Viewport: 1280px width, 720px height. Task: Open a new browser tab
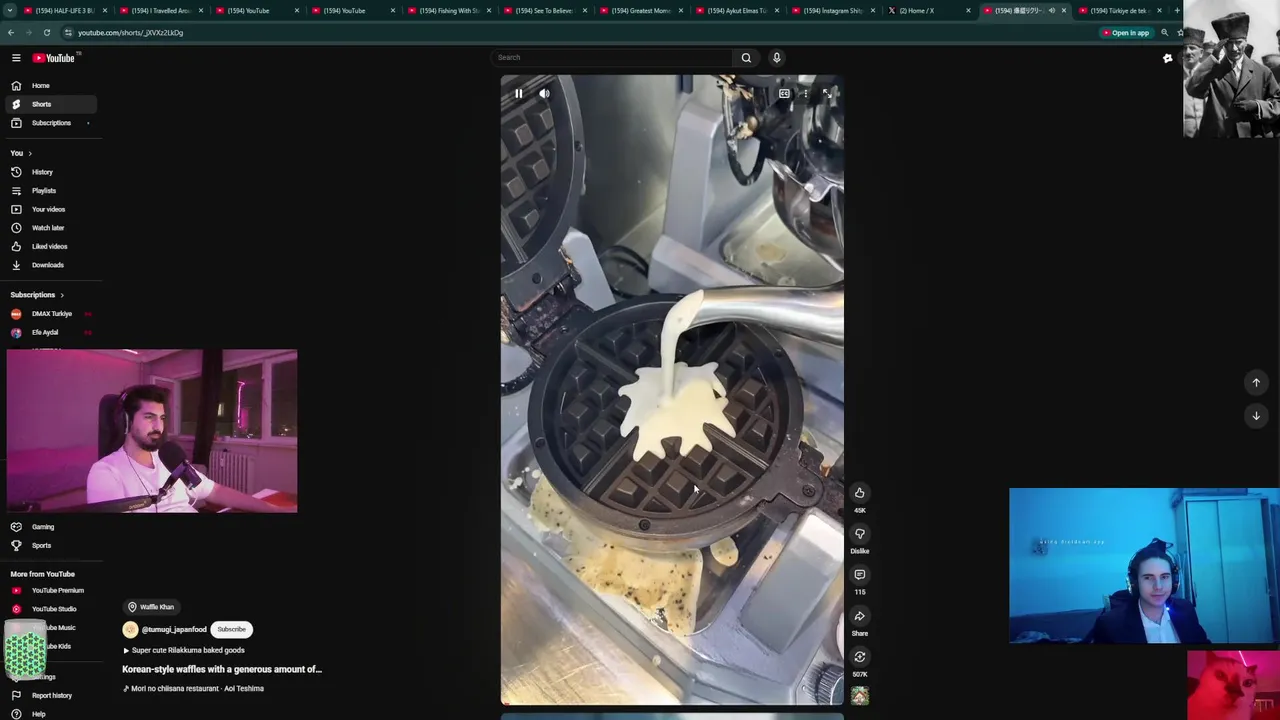[x=1176, y=11]
